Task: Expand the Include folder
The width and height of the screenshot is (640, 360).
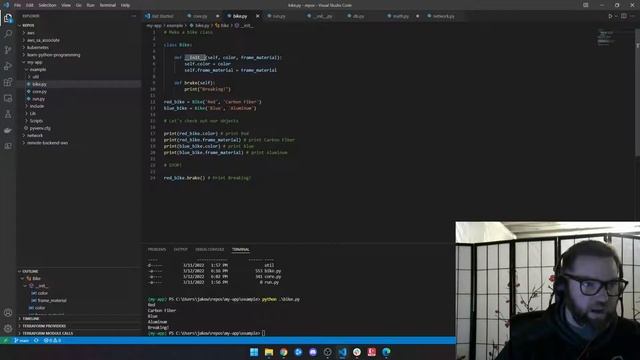Action: pos(36,106)
